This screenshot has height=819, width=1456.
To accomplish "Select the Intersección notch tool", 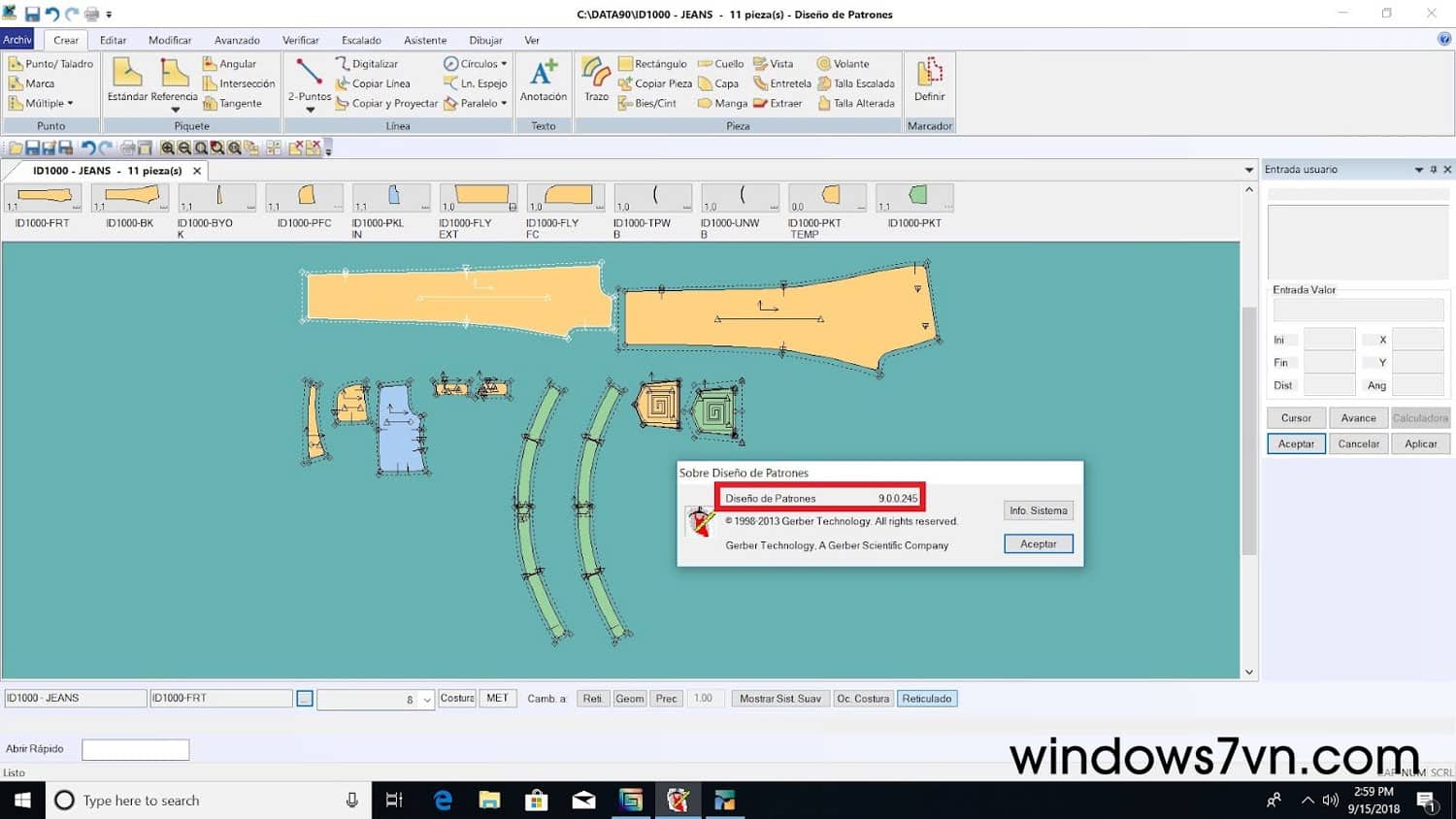I will pos(239,83).
